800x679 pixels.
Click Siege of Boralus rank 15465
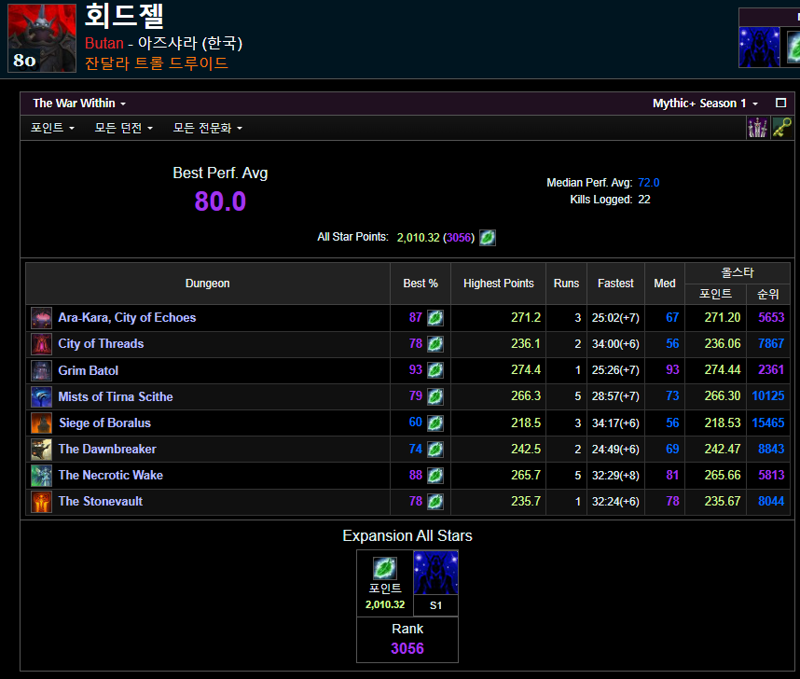click(x=768, y=423)
